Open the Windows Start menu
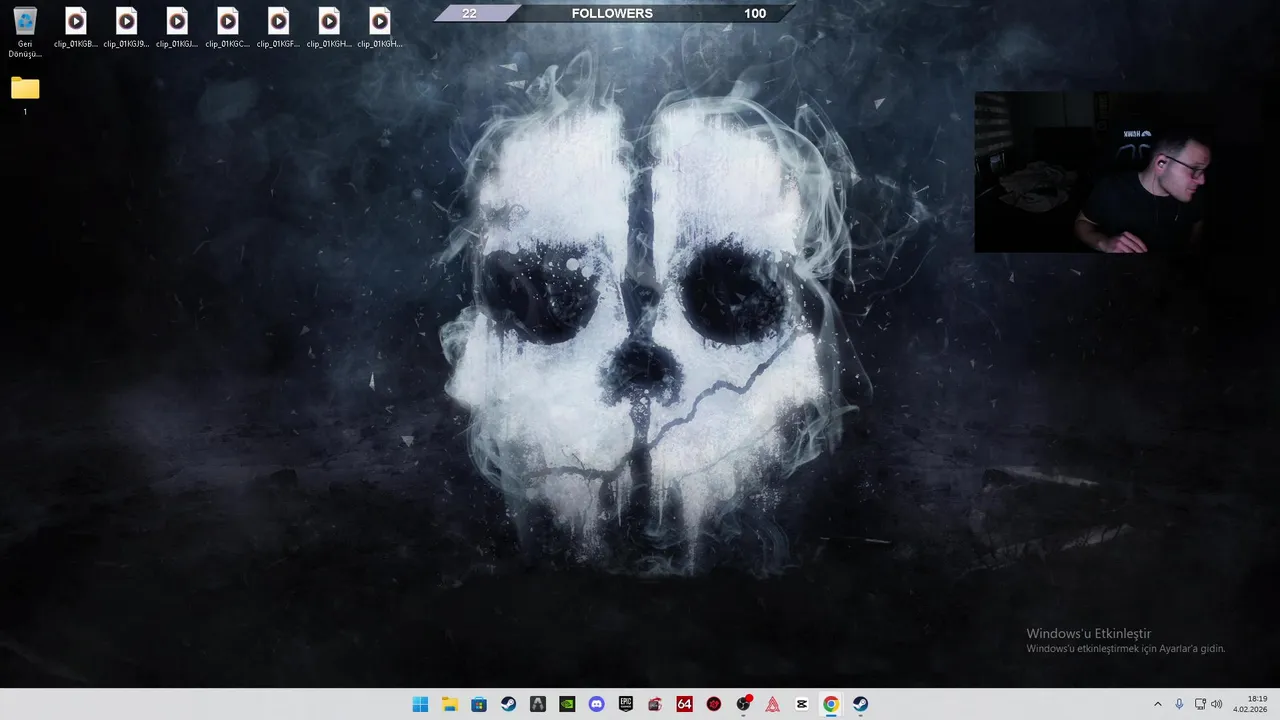 pyautogui.click(x=420, y=704)
